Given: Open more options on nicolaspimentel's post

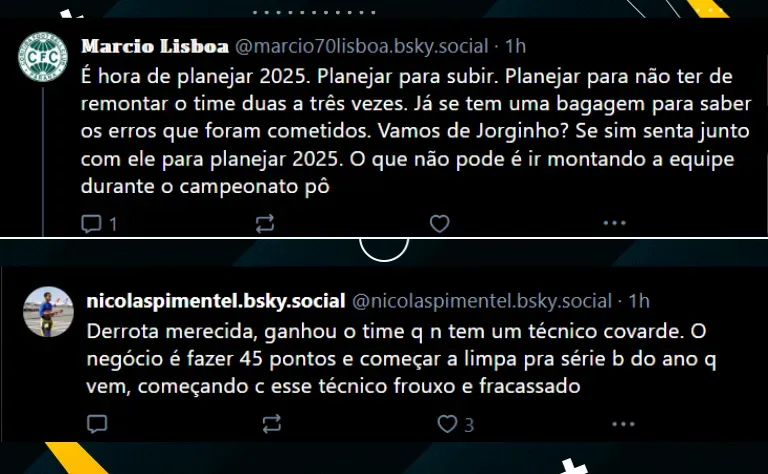Looking at the screenshot, I should [624, 424].
